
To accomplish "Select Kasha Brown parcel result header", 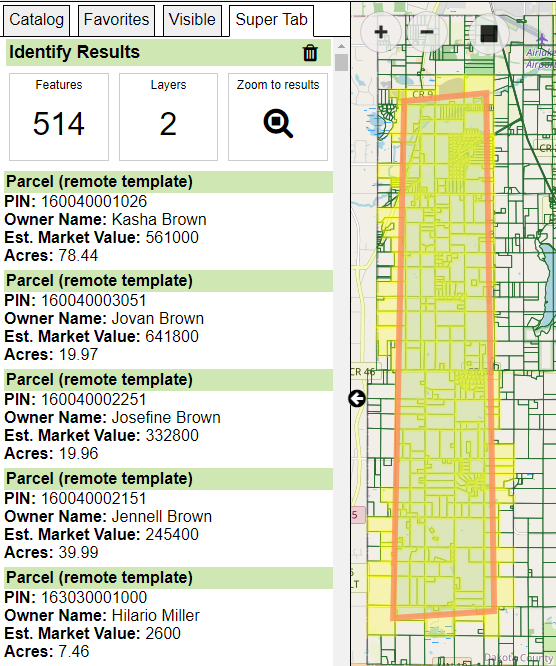I will (169, 182).
